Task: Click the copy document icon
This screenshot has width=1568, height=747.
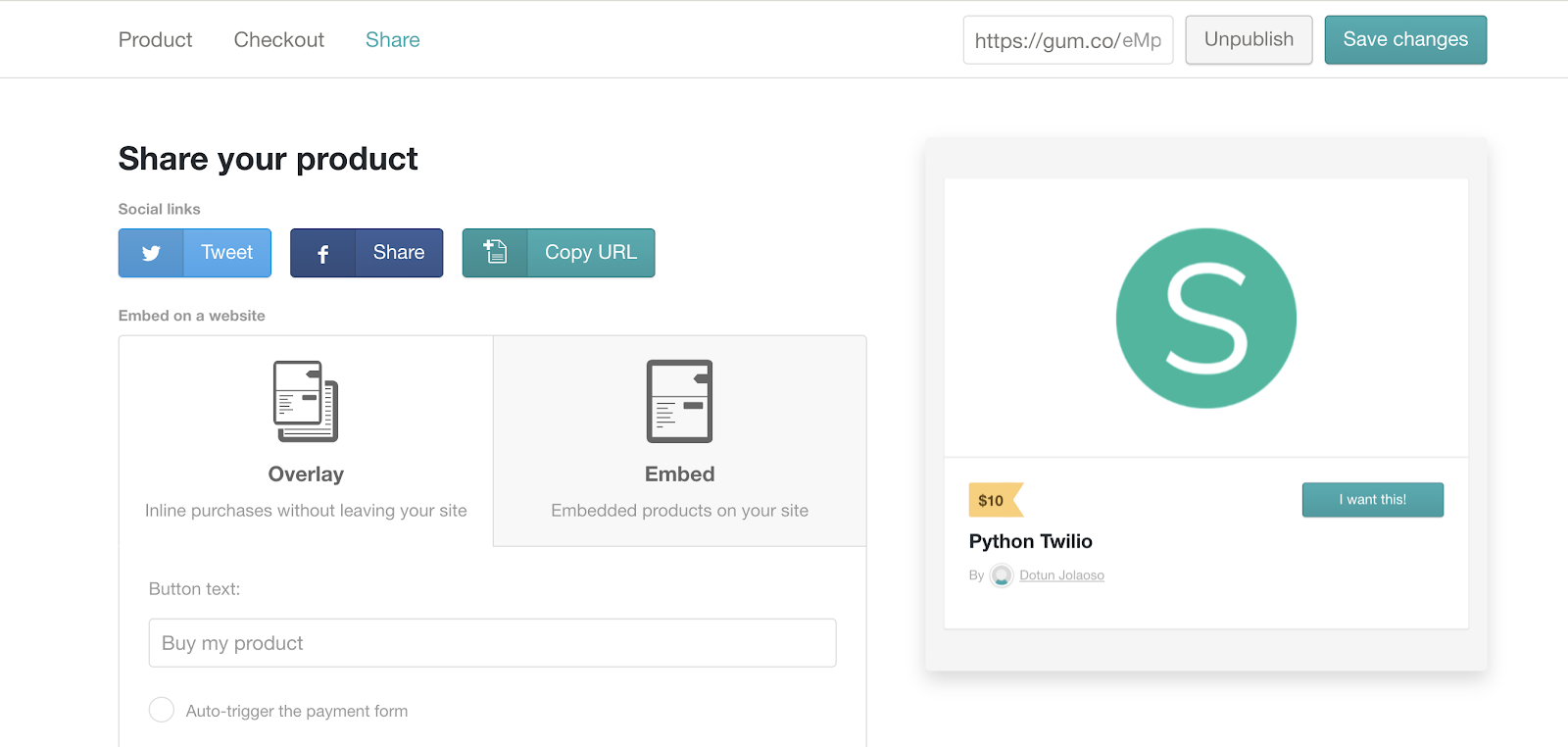Action: 495,252
